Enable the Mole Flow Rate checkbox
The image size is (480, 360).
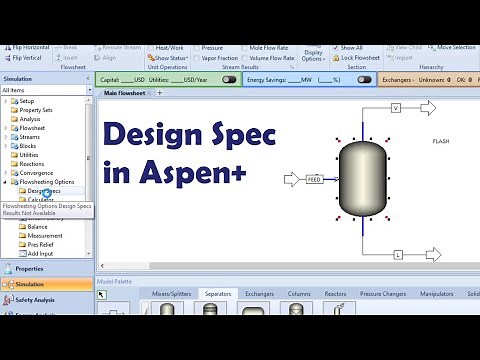coord(244,48)
